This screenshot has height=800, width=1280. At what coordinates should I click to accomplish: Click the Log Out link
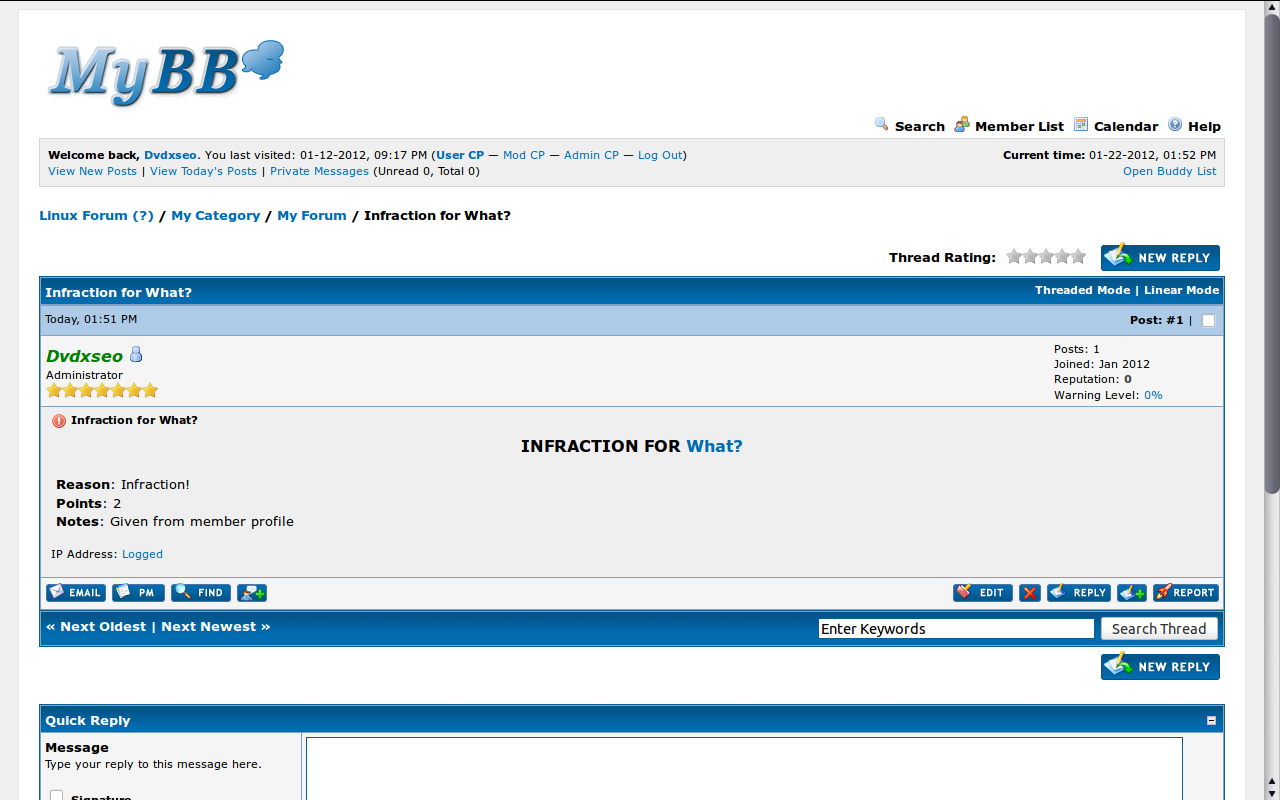[x=660, y=155]
